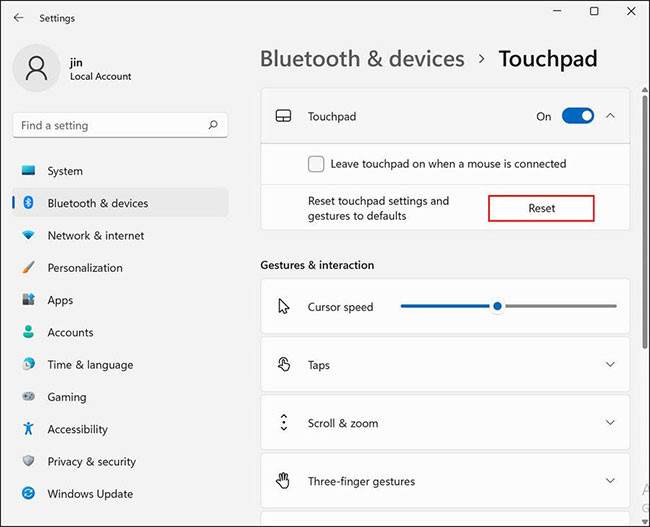Click the back arrow icon

18,17
